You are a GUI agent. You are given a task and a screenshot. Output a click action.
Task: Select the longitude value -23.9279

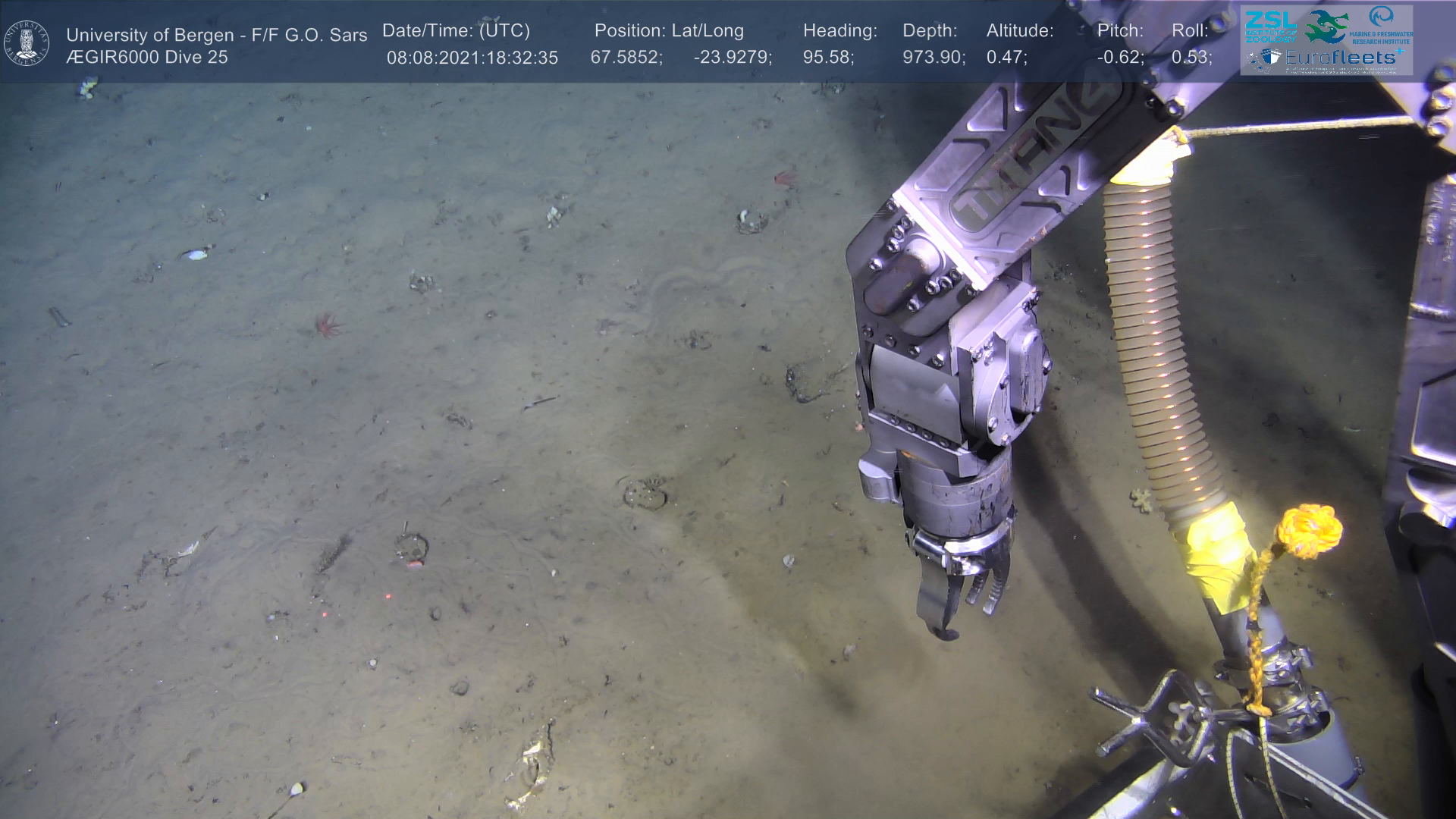pos(732,58)
